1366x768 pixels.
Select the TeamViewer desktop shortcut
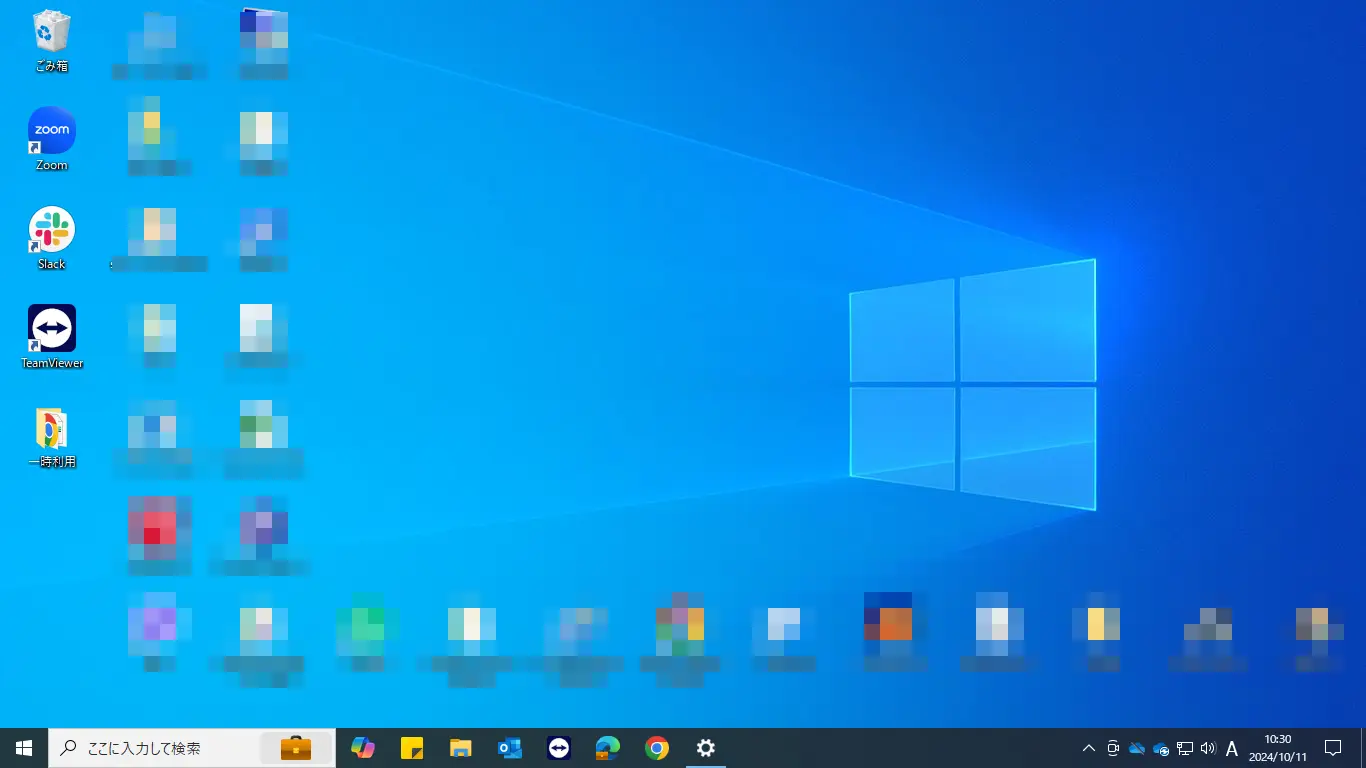(52, 337)
